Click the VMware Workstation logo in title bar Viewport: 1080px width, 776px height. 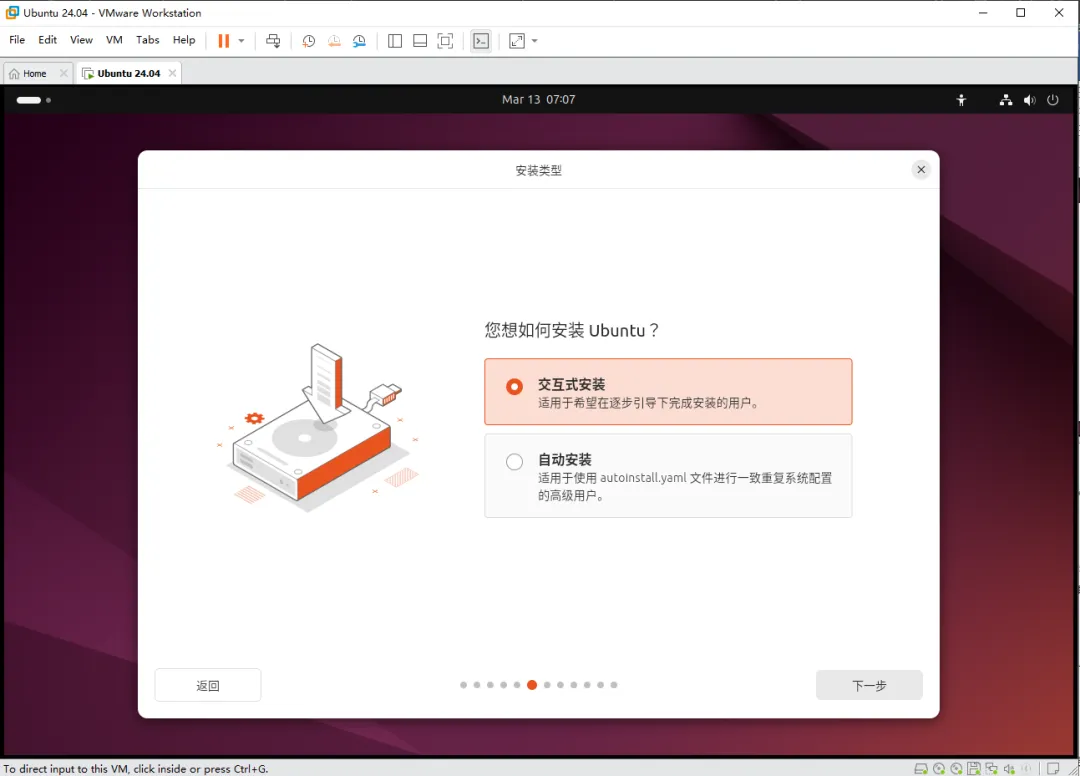click(12, 12)
